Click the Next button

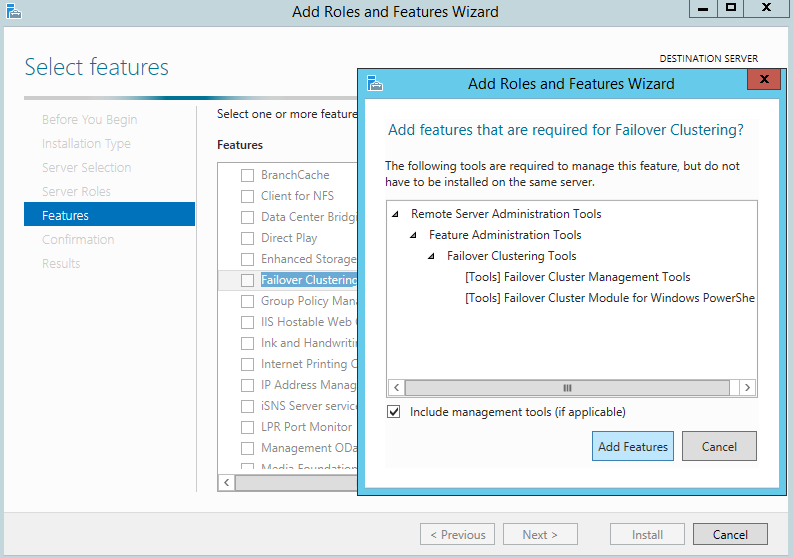coord(540,534)
